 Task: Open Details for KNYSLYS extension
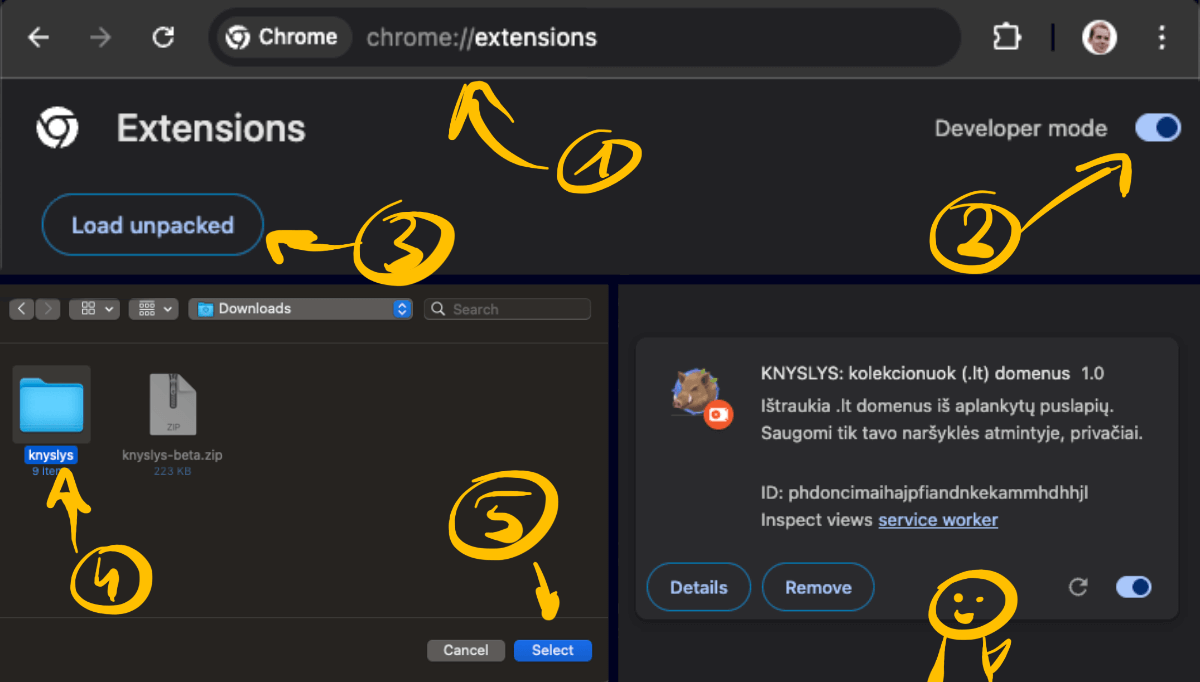[x=699, y=587]
